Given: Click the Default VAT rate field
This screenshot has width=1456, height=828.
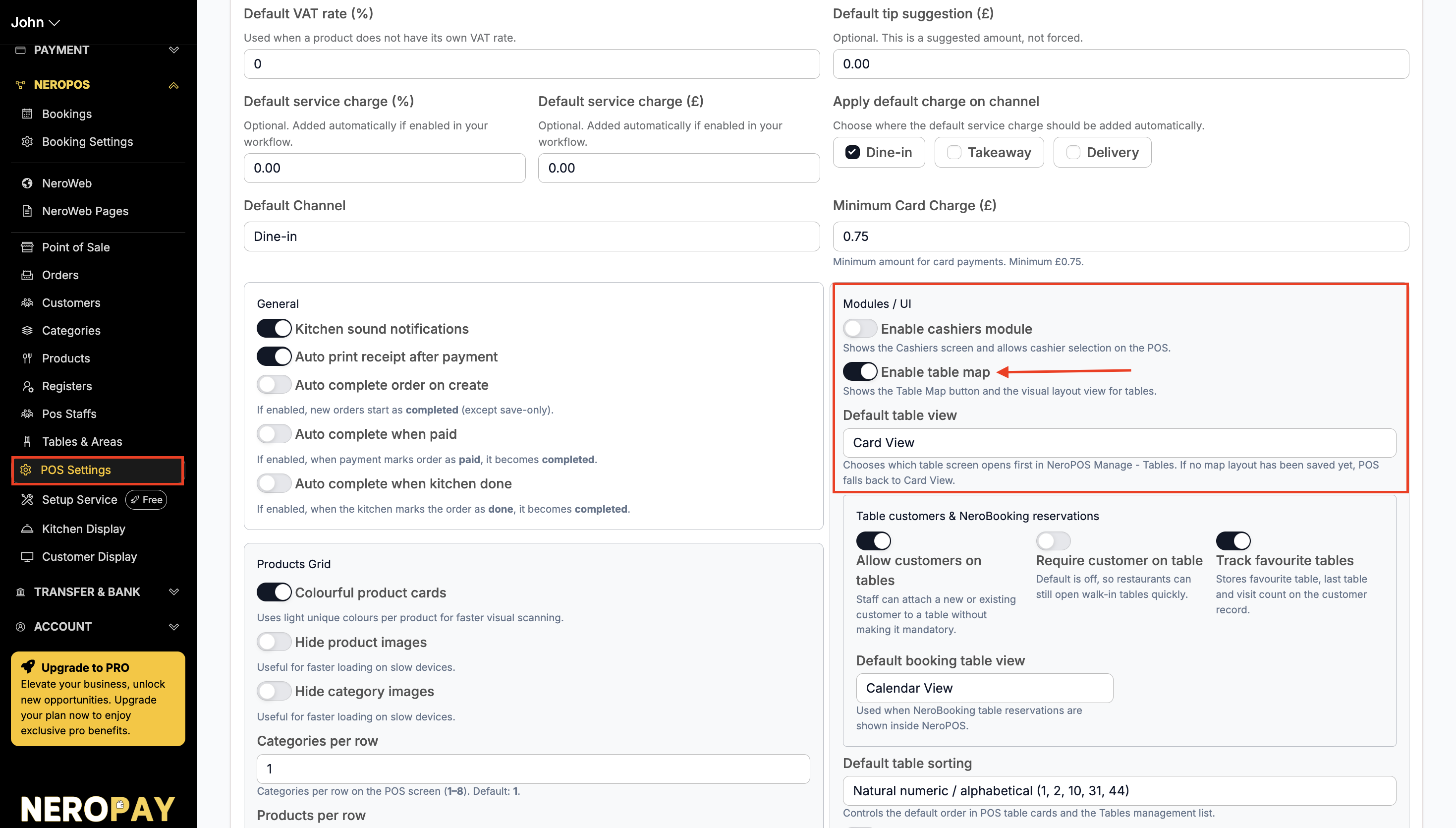Looking at the screenshot, I should (531, 63).
